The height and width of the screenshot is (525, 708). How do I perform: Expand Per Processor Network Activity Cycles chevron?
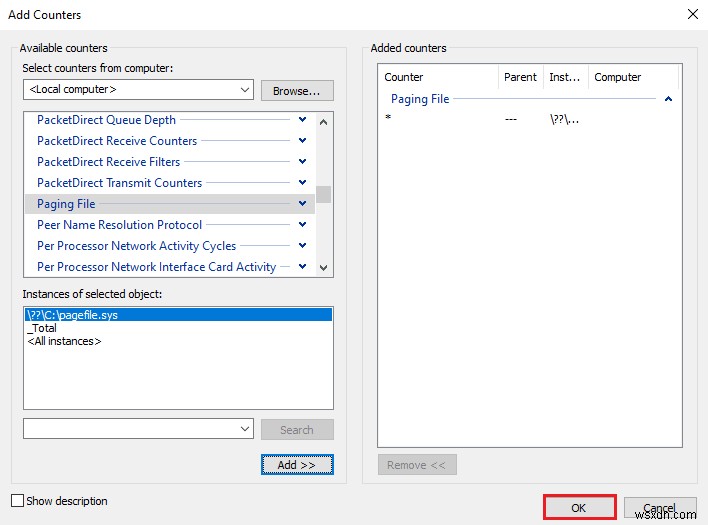[302, 246]
